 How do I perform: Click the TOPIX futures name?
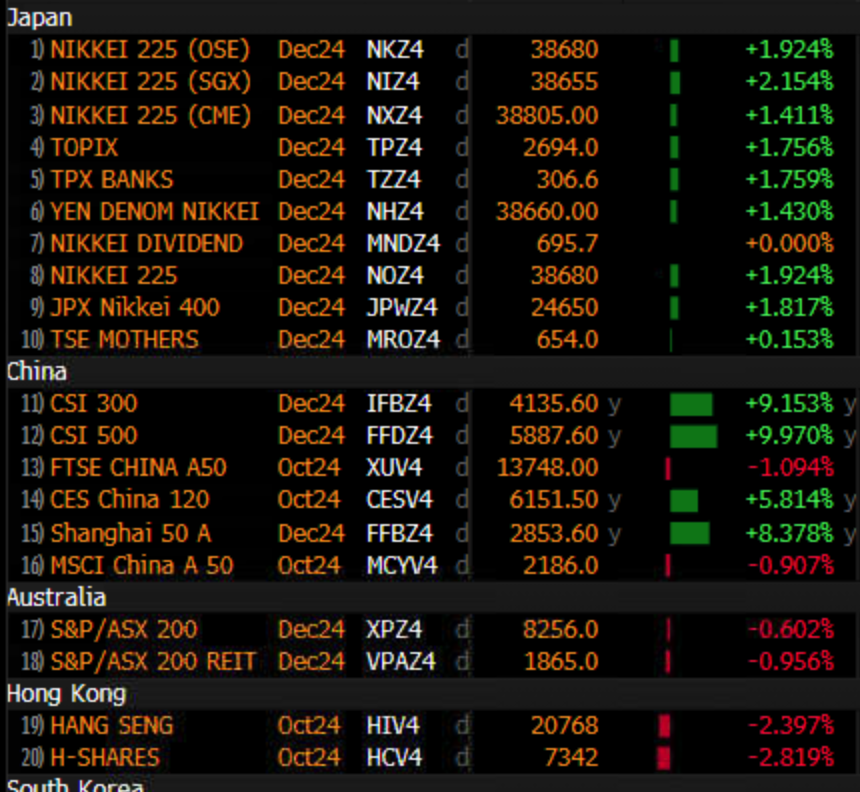tap(84, 147)
